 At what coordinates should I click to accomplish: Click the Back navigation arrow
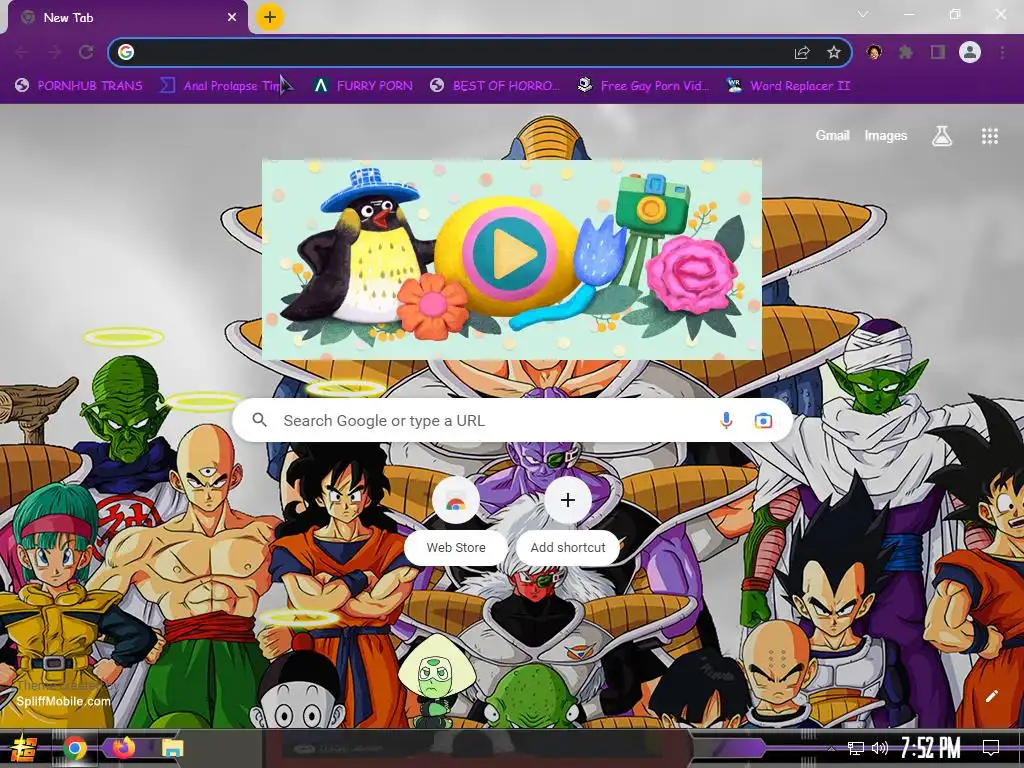[22, 52]
